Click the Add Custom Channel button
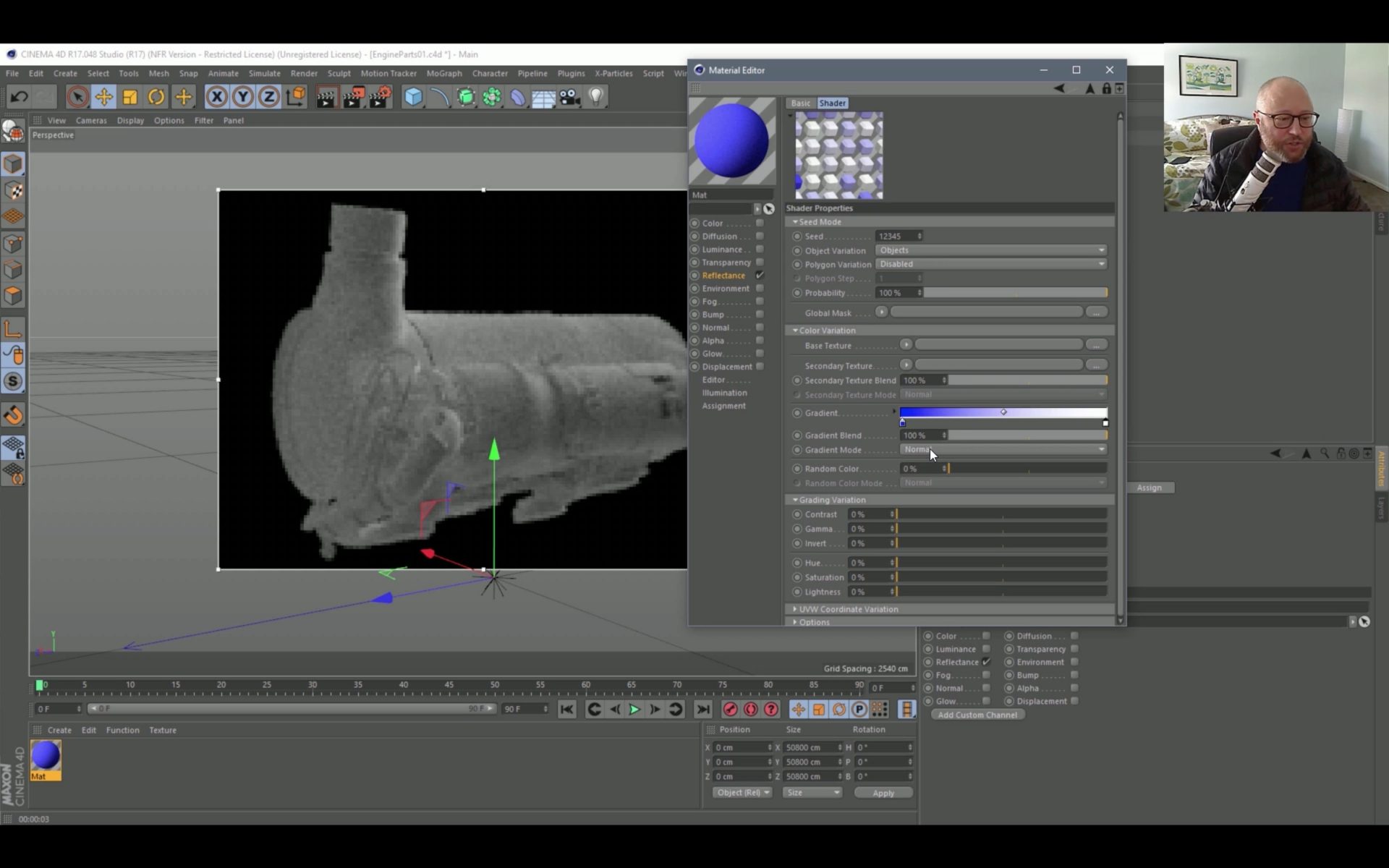This screenshot has height=868, width=1389. 978,714
